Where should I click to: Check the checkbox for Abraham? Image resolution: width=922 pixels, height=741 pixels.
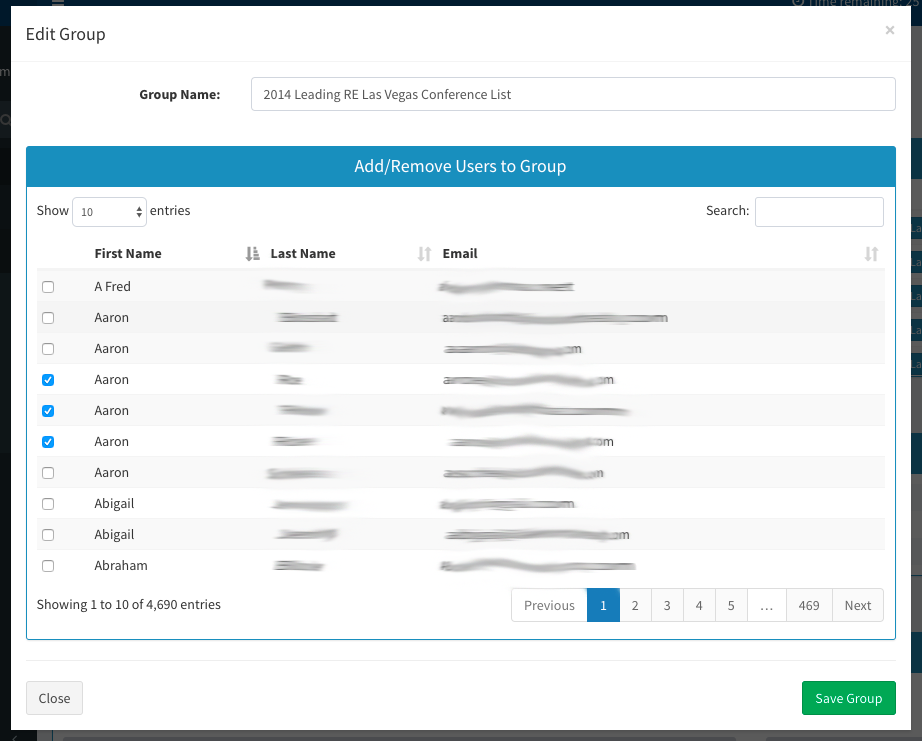(x=48, y=565)
